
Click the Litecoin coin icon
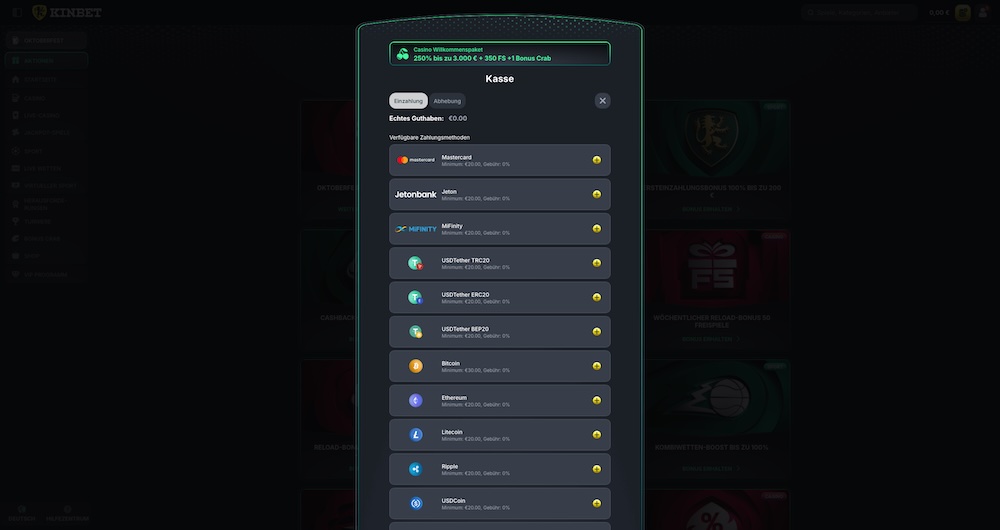click(x=415, y=435)
